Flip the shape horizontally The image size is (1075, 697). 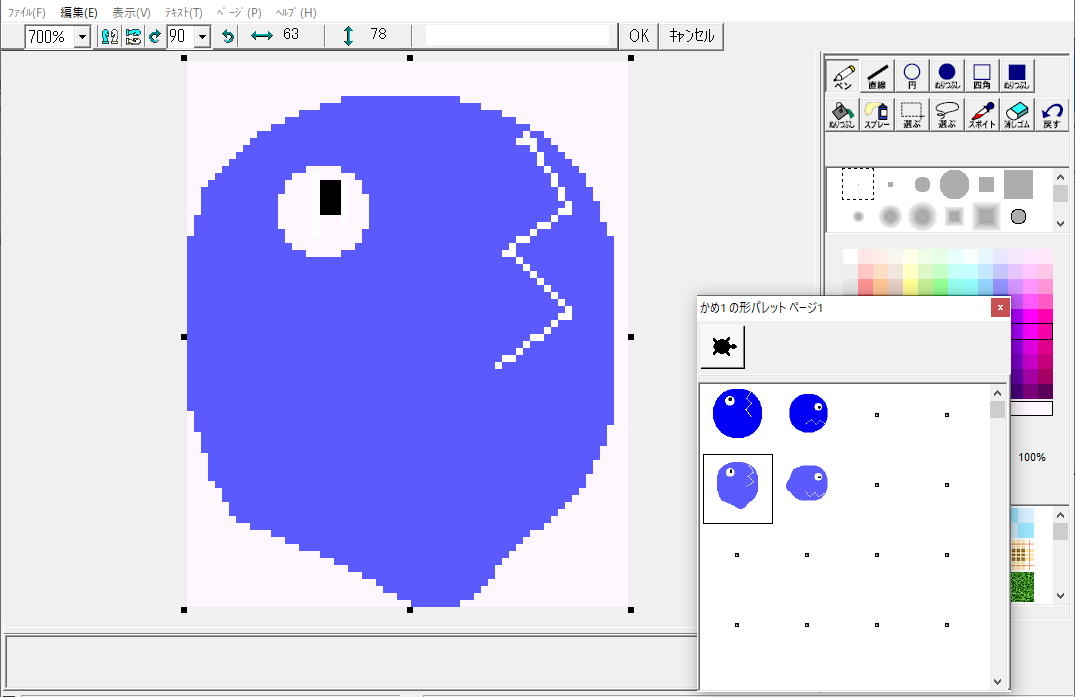[x=110, y=36]
